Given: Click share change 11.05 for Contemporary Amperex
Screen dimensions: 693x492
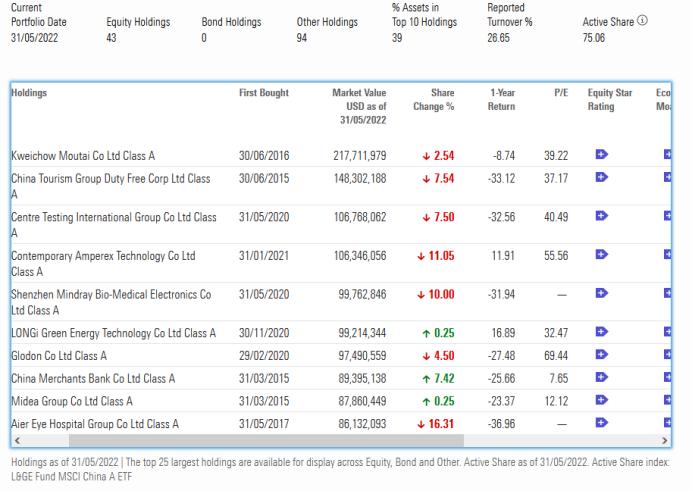Looking at the screenshot, I should (436, 256).
